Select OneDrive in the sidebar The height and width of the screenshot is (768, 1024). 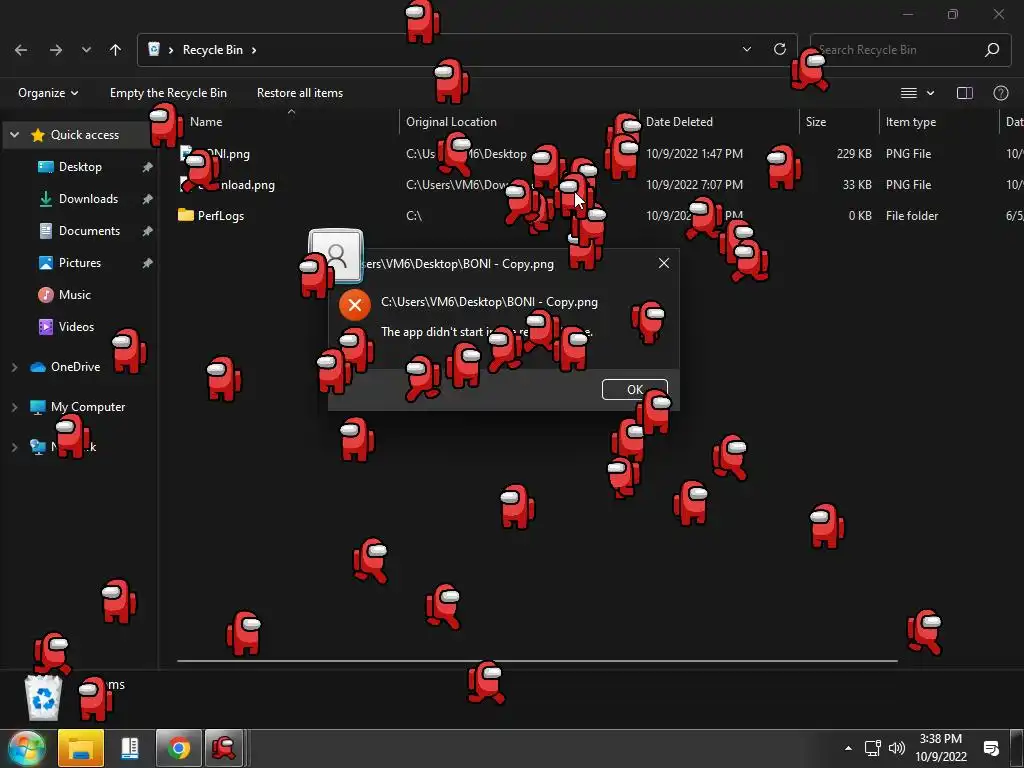76,367
